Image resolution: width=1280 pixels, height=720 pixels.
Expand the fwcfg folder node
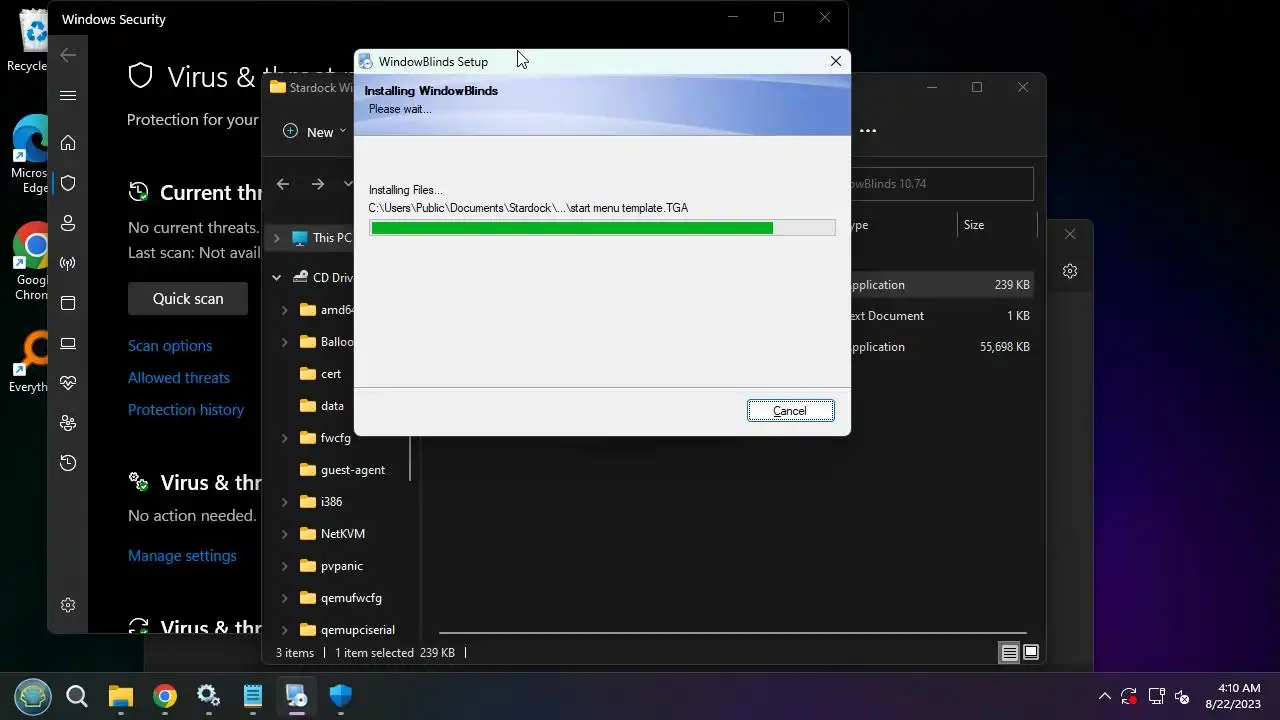point(285,438)
